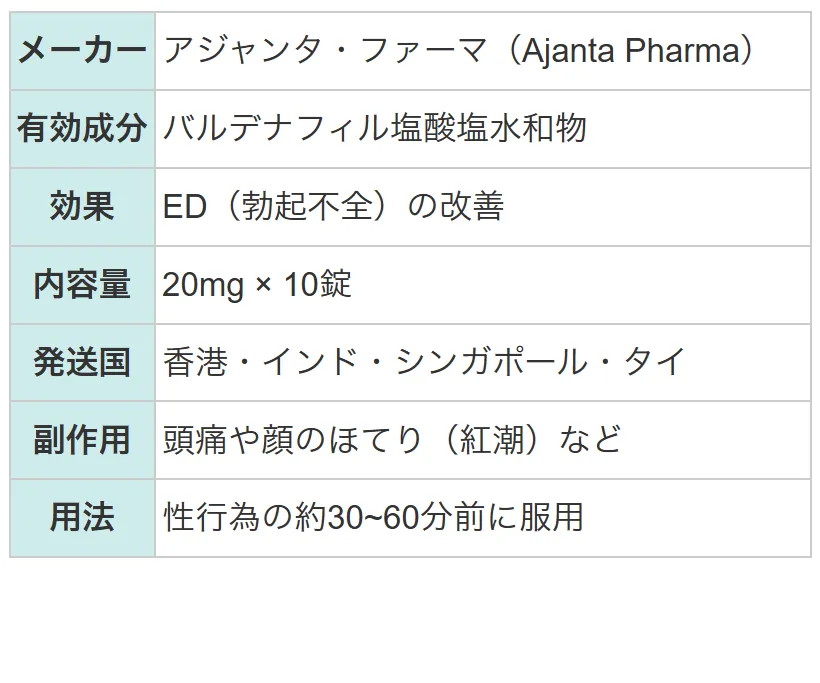Select the バルデナフィル塩酸塩水和物 ingredient cell

[x=483, y=129]
